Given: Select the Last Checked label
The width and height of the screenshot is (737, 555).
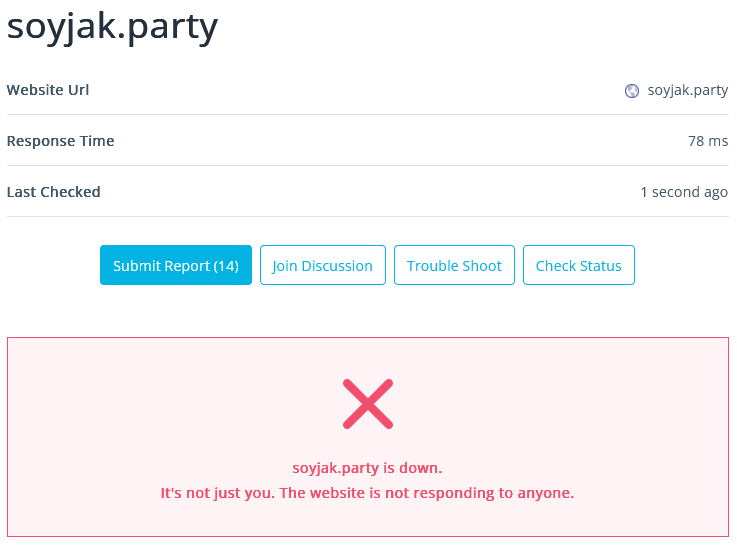Looking at the screenshot, I should point(54,192).
